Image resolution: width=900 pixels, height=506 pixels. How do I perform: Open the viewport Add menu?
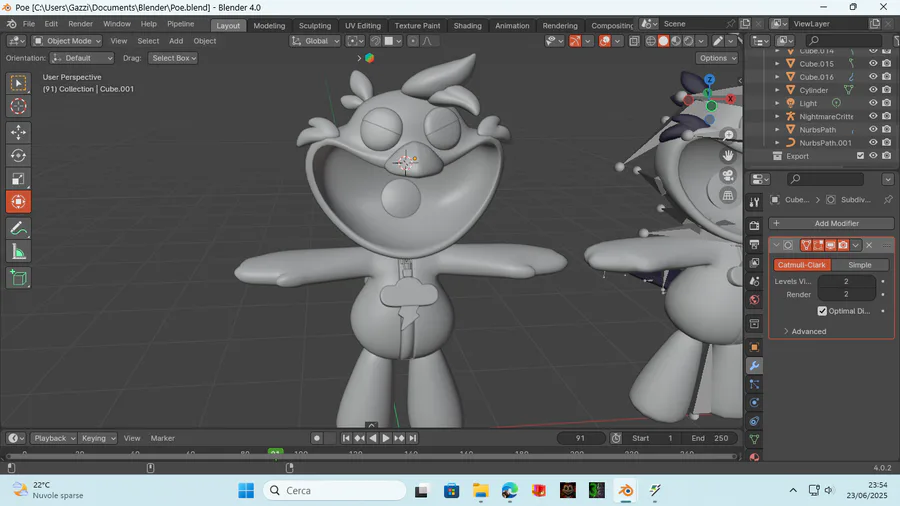176,41
